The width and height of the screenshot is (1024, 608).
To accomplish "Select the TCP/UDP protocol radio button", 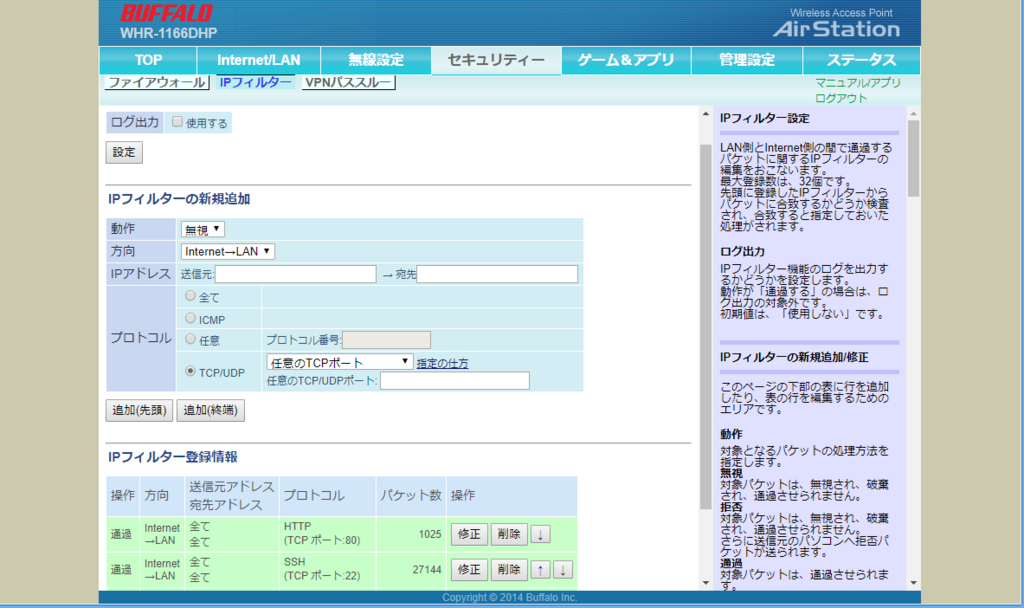I will (x=190, y=371).
